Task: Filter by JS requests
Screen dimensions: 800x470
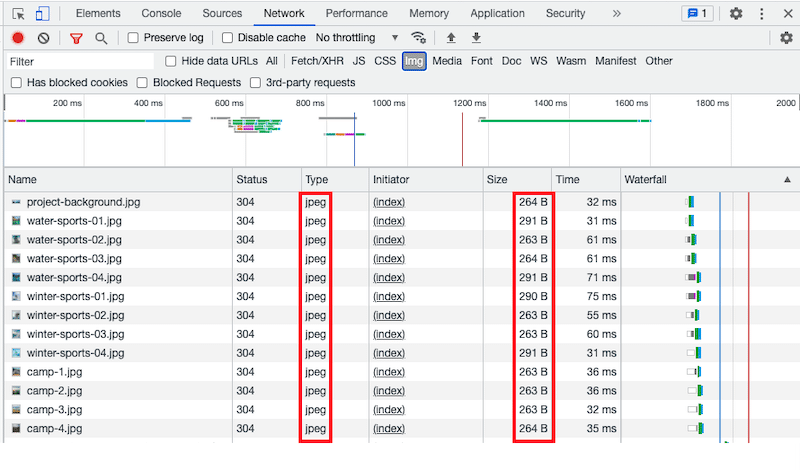Action: pos(359,61)
